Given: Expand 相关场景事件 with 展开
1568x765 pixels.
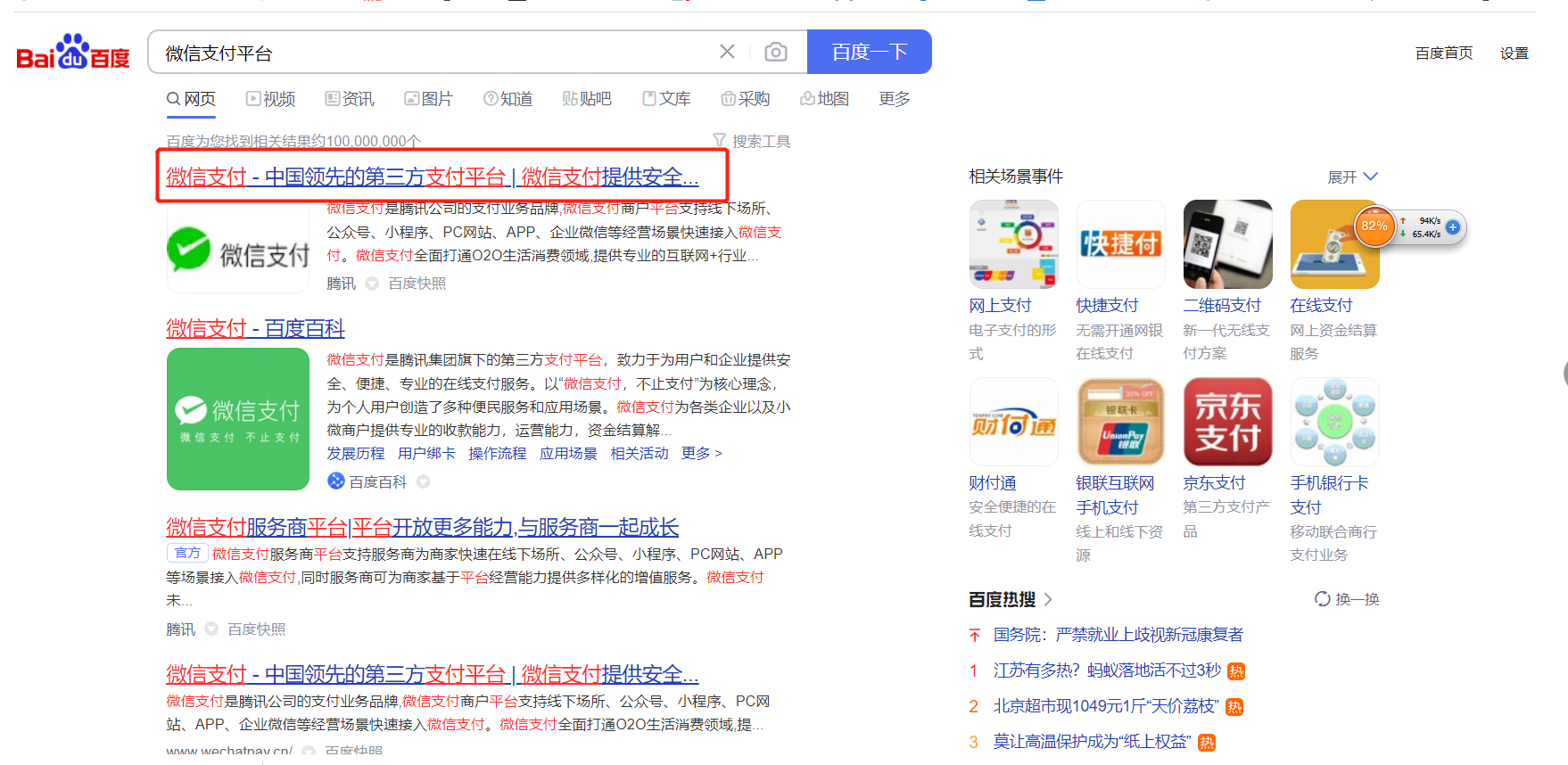Looking at the screenshot, I should tap(1352, 177).
